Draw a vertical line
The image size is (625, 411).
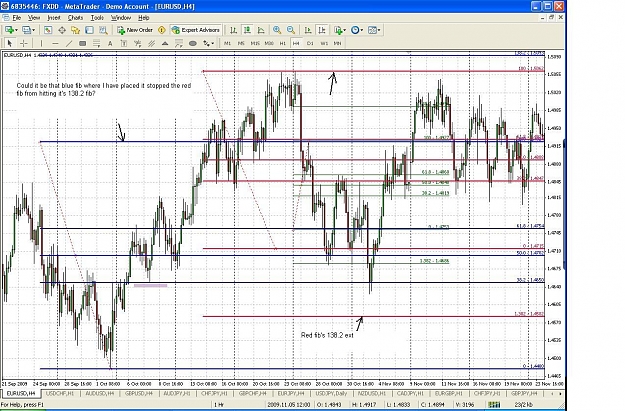[x=41, y=43]
